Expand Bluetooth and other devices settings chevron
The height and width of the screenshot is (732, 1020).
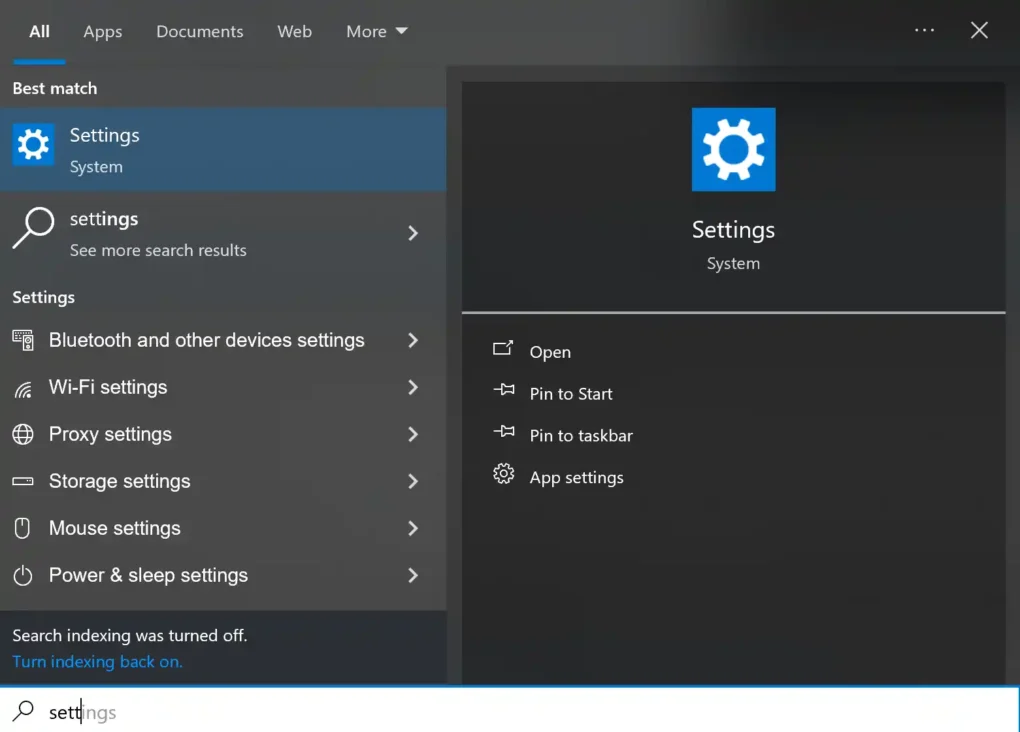click(x=413, y=340)
